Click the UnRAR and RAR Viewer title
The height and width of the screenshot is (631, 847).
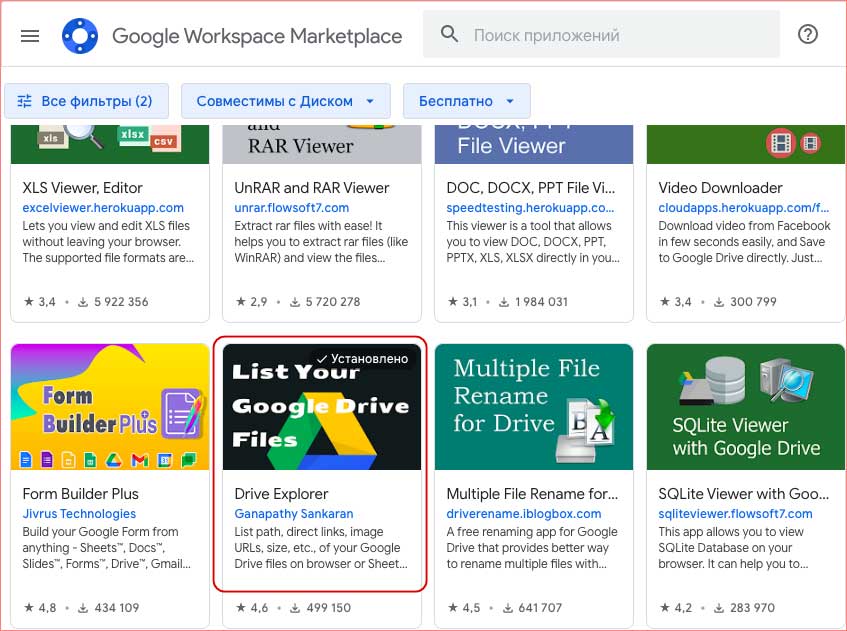312,187
